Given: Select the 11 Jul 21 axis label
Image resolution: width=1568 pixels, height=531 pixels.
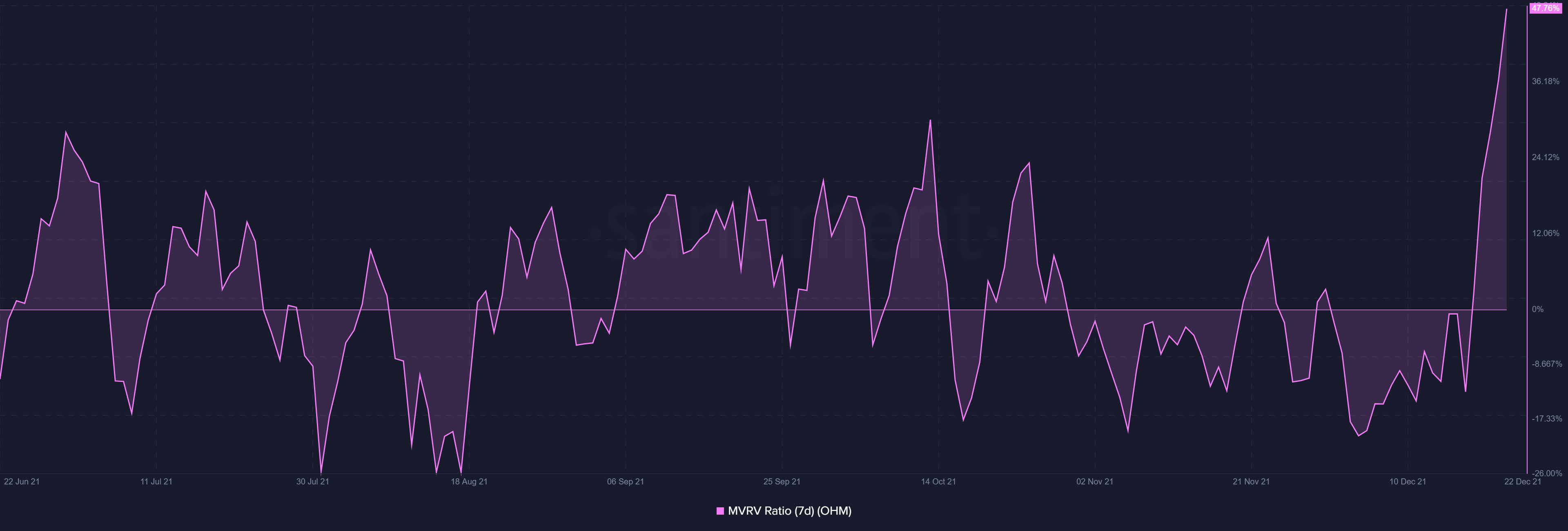Looking at the screenshot, I should pyautogui.click(x=156, y=482).
